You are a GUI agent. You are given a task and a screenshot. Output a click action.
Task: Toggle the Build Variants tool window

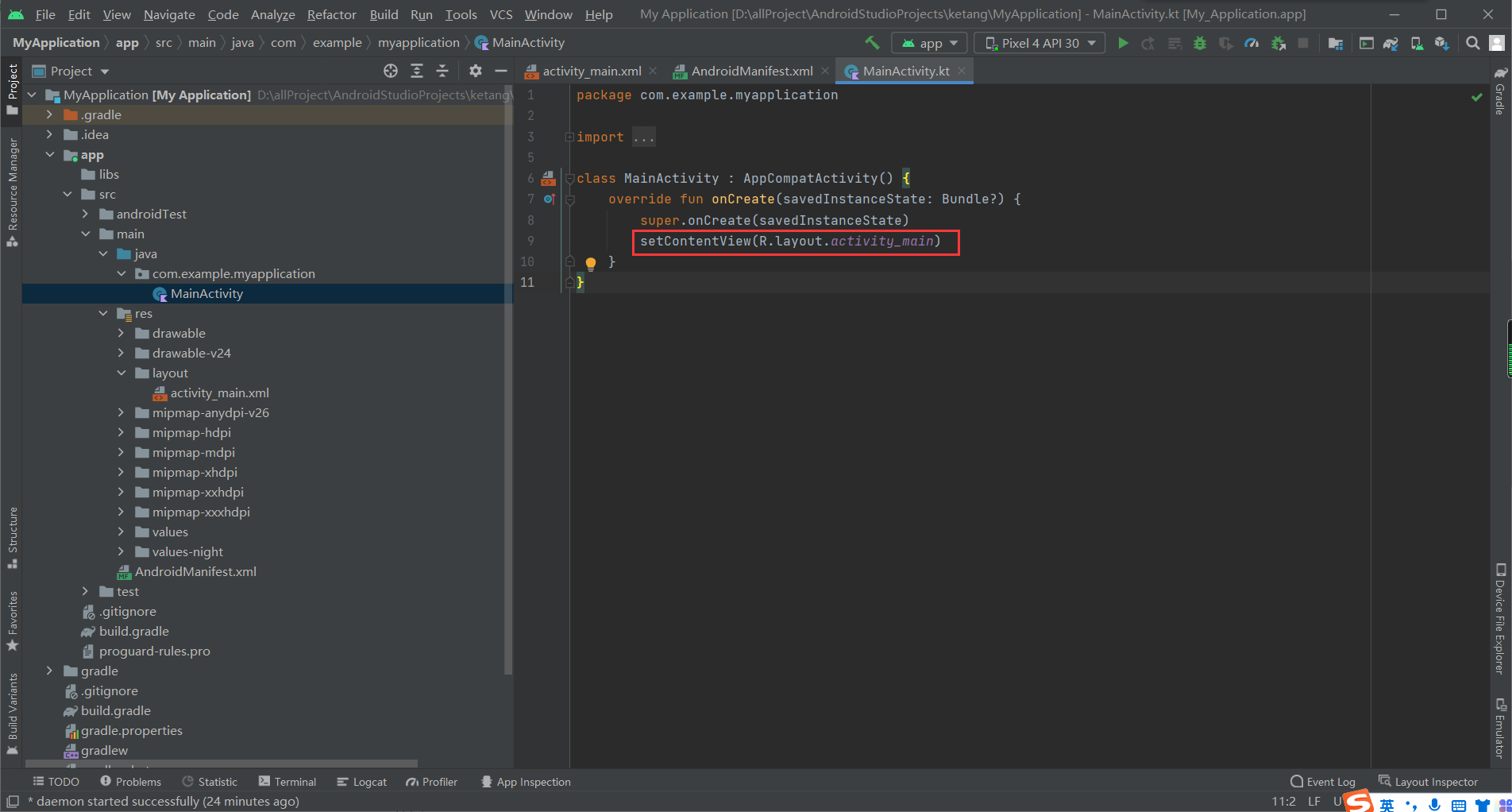13,713
